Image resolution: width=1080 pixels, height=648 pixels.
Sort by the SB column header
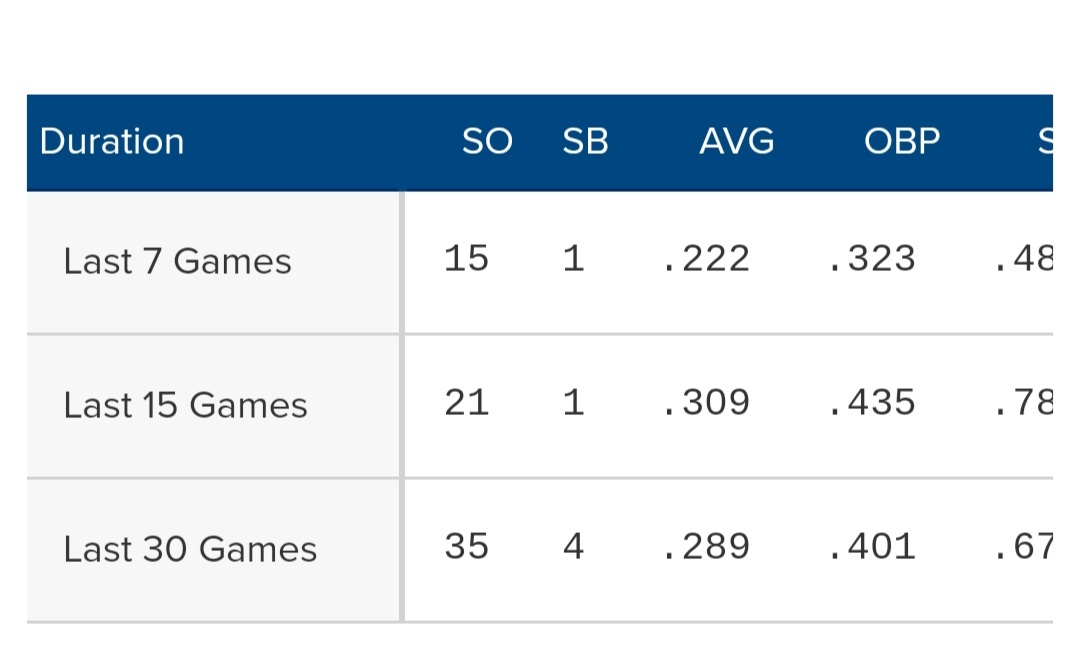(x=585, y=142)
